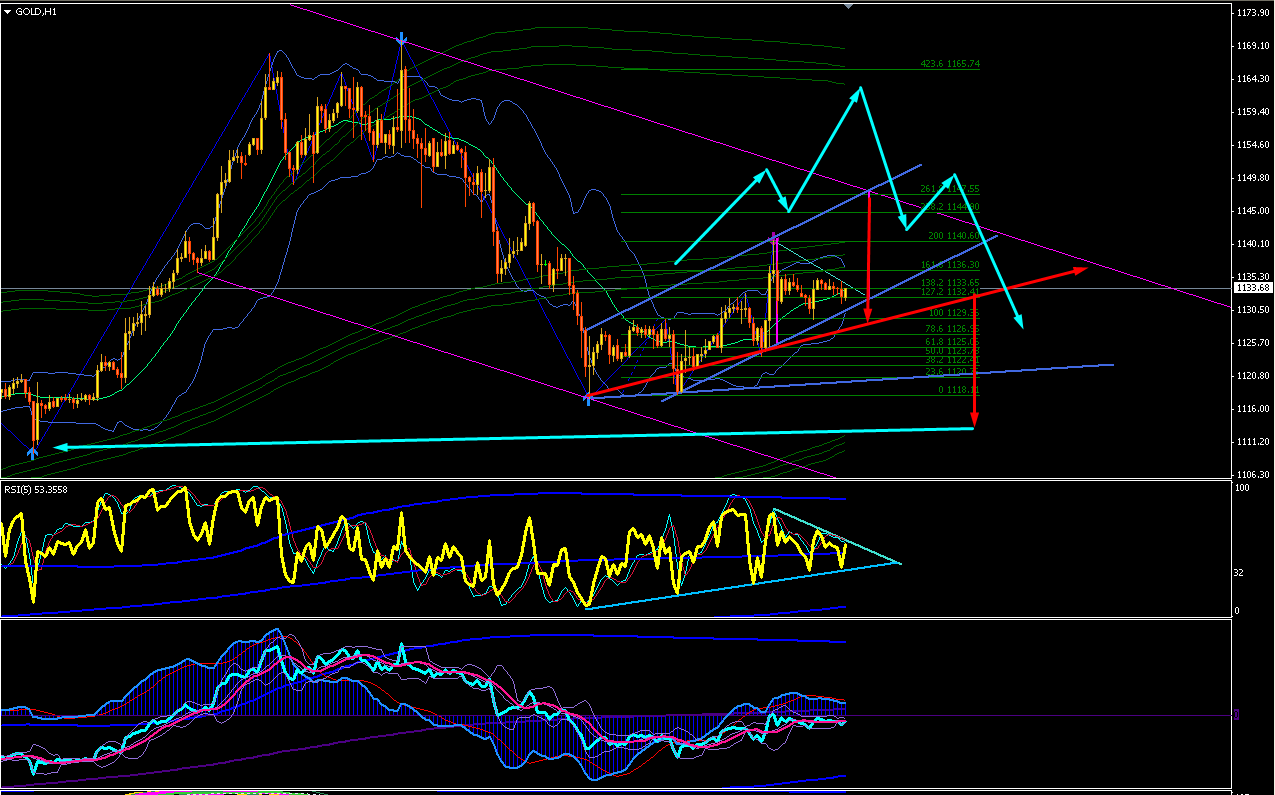The height and width of the screenshot is (795, 1275).
Task: Click the blue up-arrow marker at the lowest candle
Action: pos(33,452)
